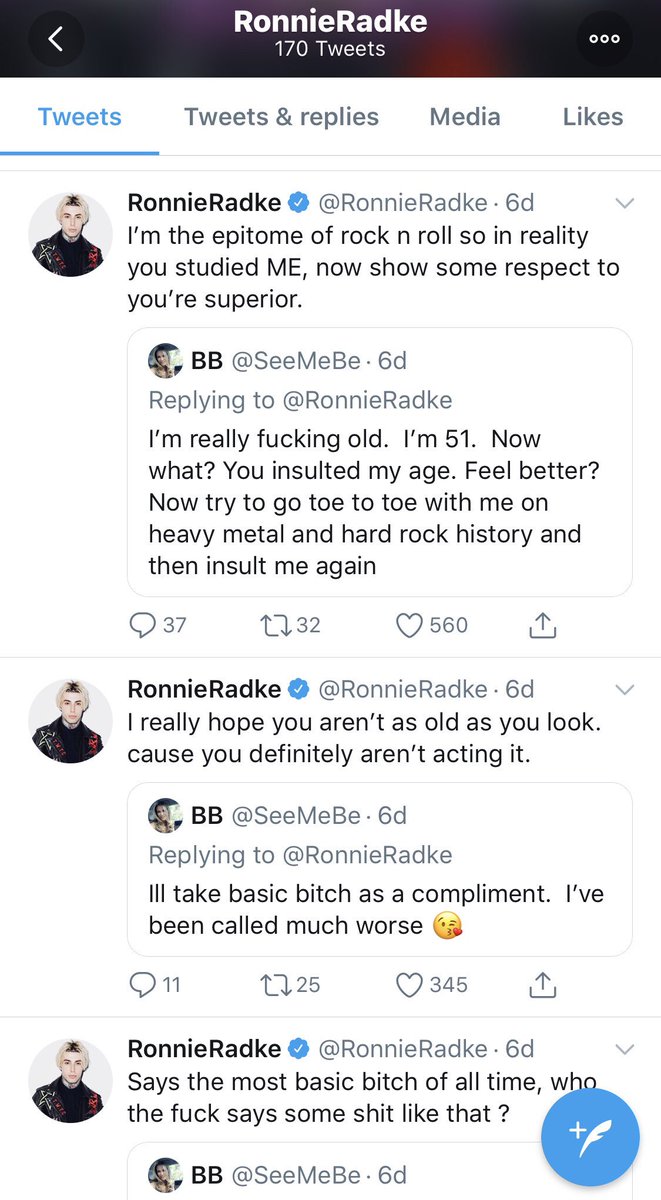The height and width of the screenshot is (1200, 661).
Task: Tap RonnieRadke's avatar on the first tweet
Action: [x=70, y=233]
